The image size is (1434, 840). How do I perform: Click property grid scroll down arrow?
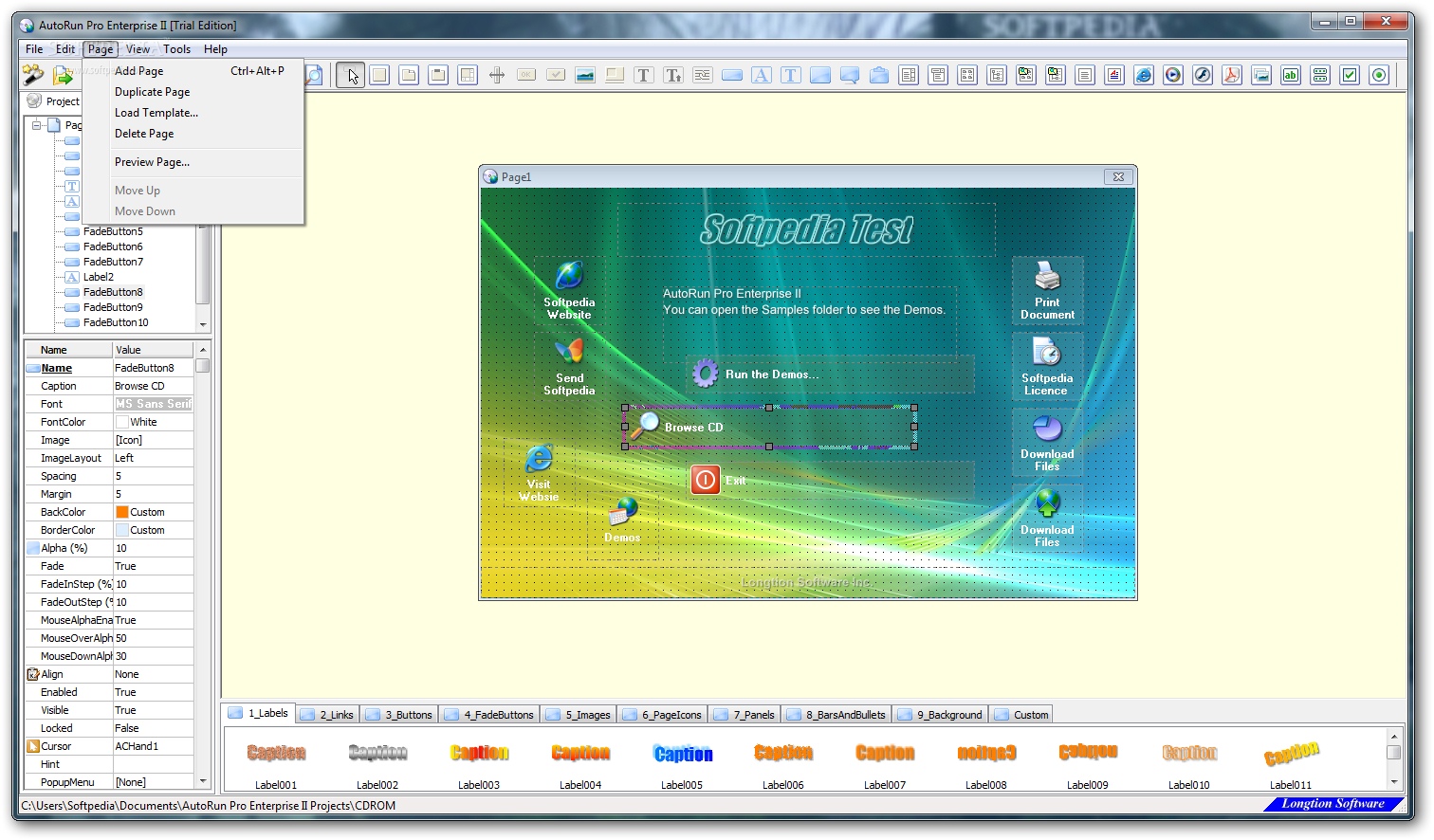pyautogui.click(x=203, y=781)
